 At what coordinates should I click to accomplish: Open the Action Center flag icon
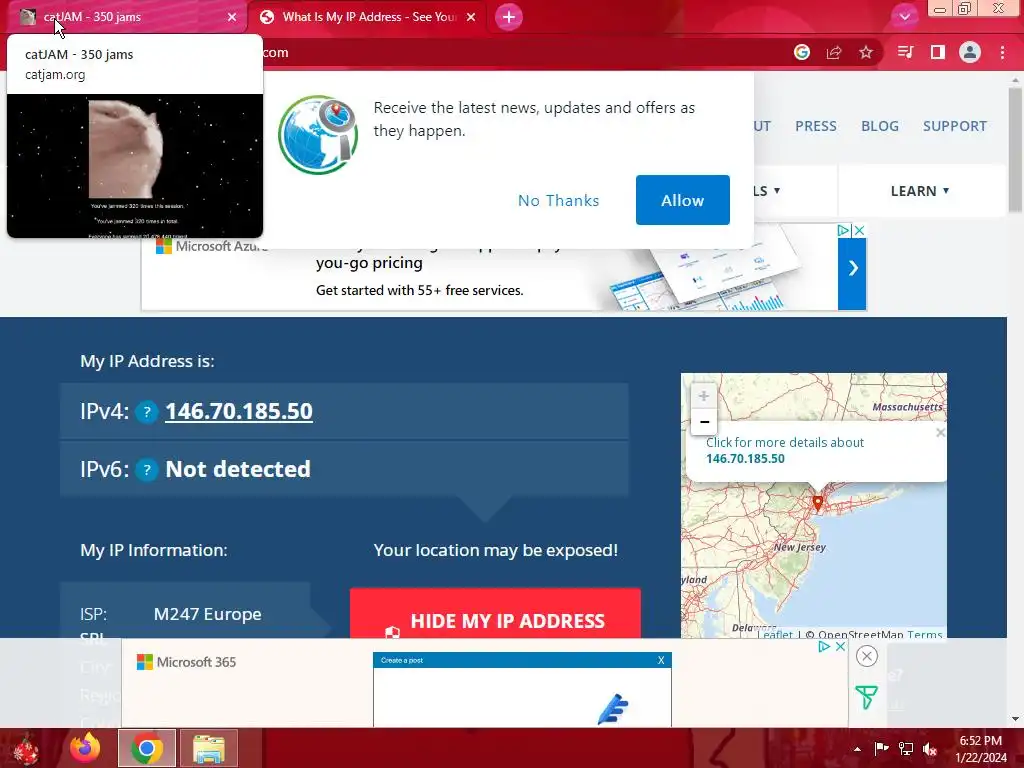[881, 748]
